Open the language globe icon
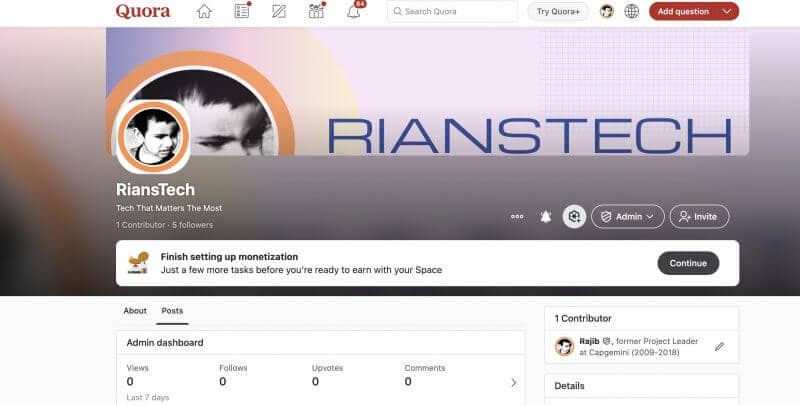 pyautogui.click(x=632, y=11)
